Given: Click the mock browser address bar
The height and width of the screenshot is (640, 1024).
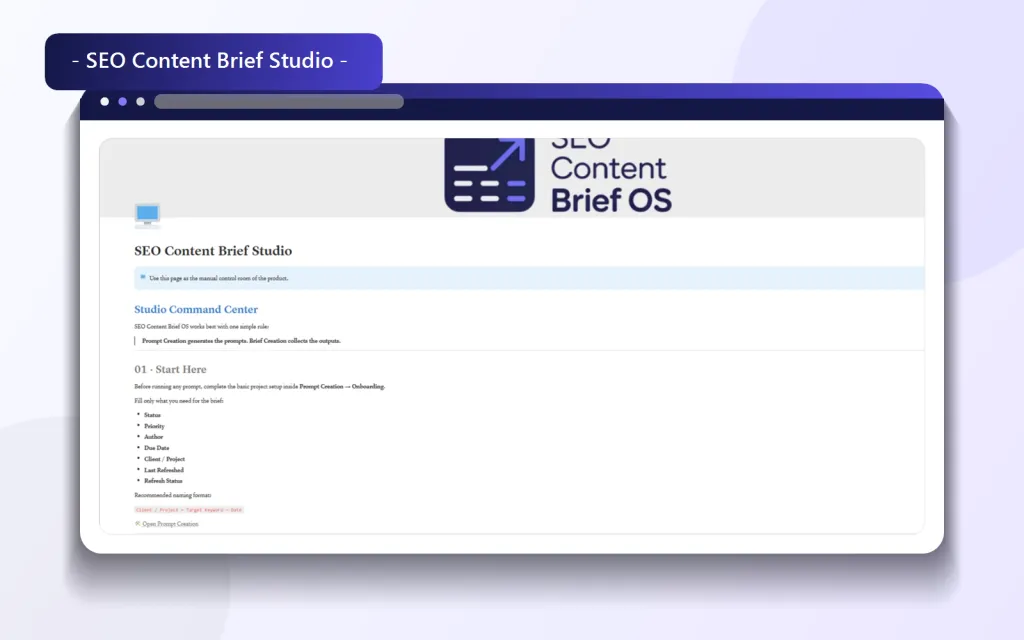Looking at the screenshot, I should (x=279, y=101).
